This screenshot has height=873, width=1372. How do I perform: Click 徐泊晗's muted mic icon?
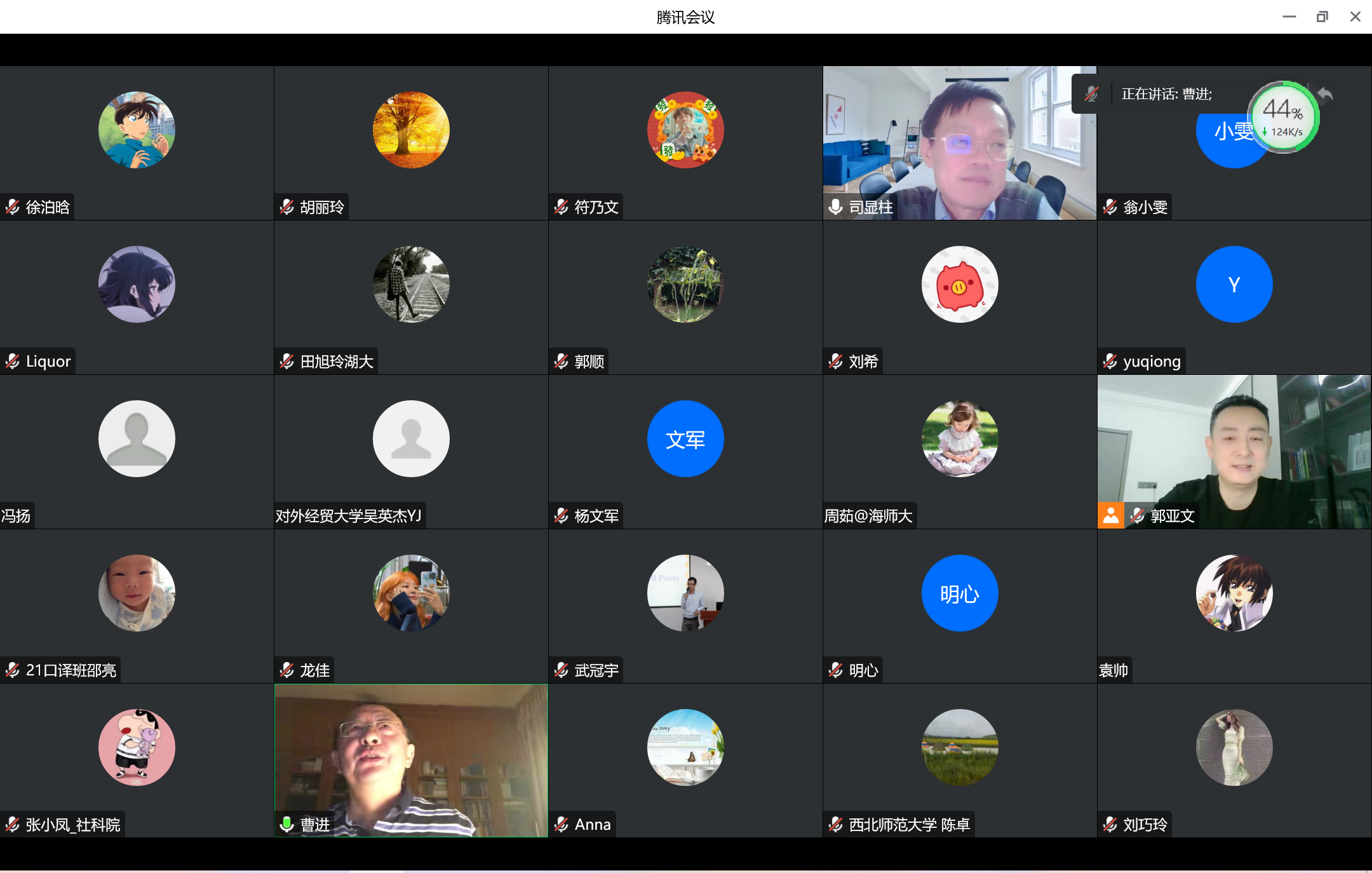pos(13,206)
